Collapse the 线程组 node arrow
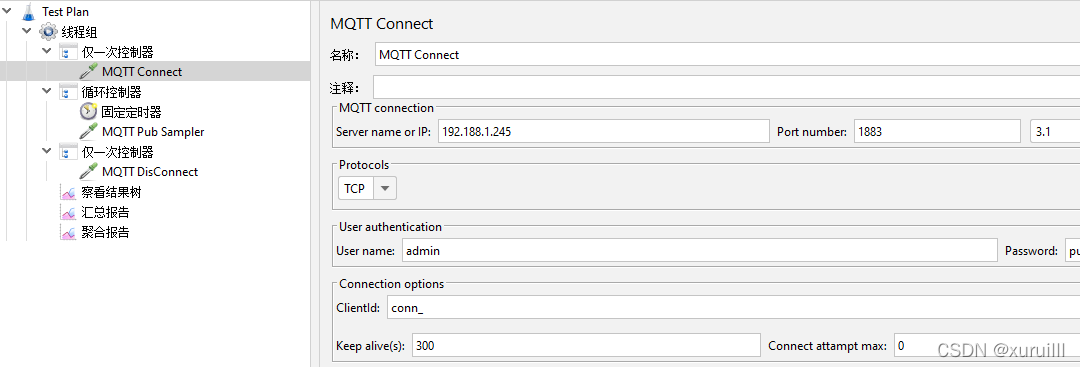The width and height of the screenshot is (1080, 367). pos(27,31)
